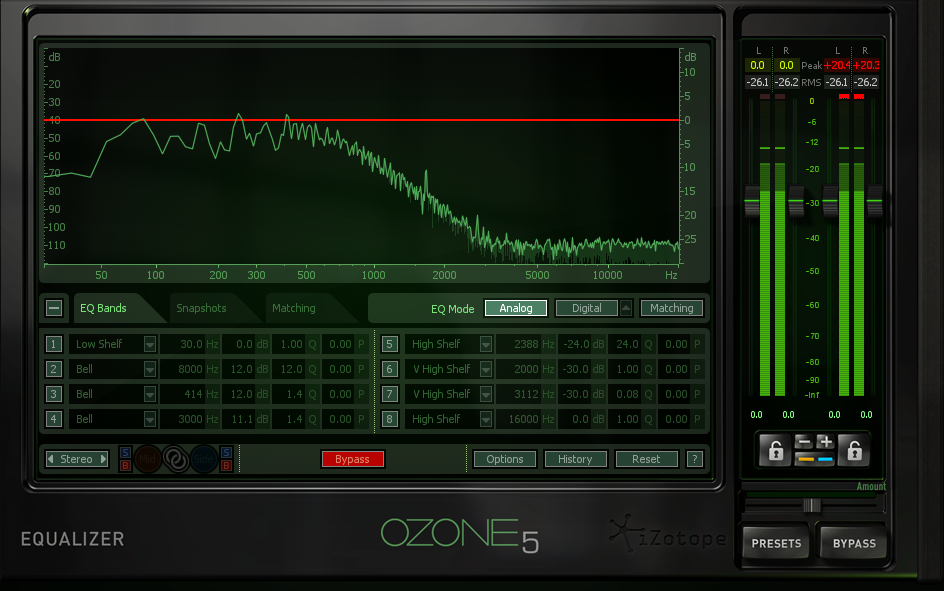The height and width of the screenshot is (591, 944).
Task: Click the output right channel gain fader
Action: point(874,201)
